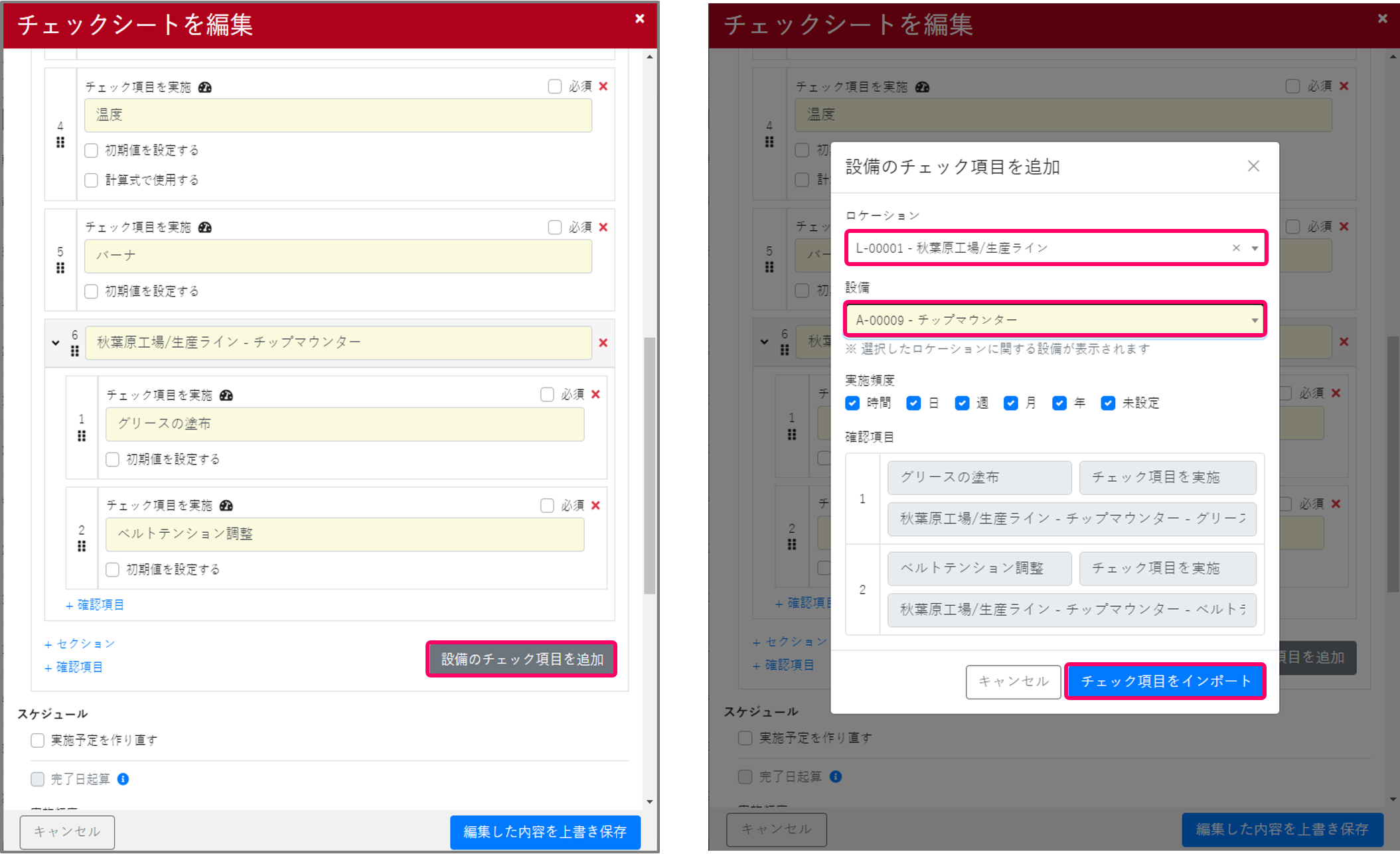1400x854 pixels.
Task: Click 設備のチェック項目を追加 button
Action: coord(522,659)
